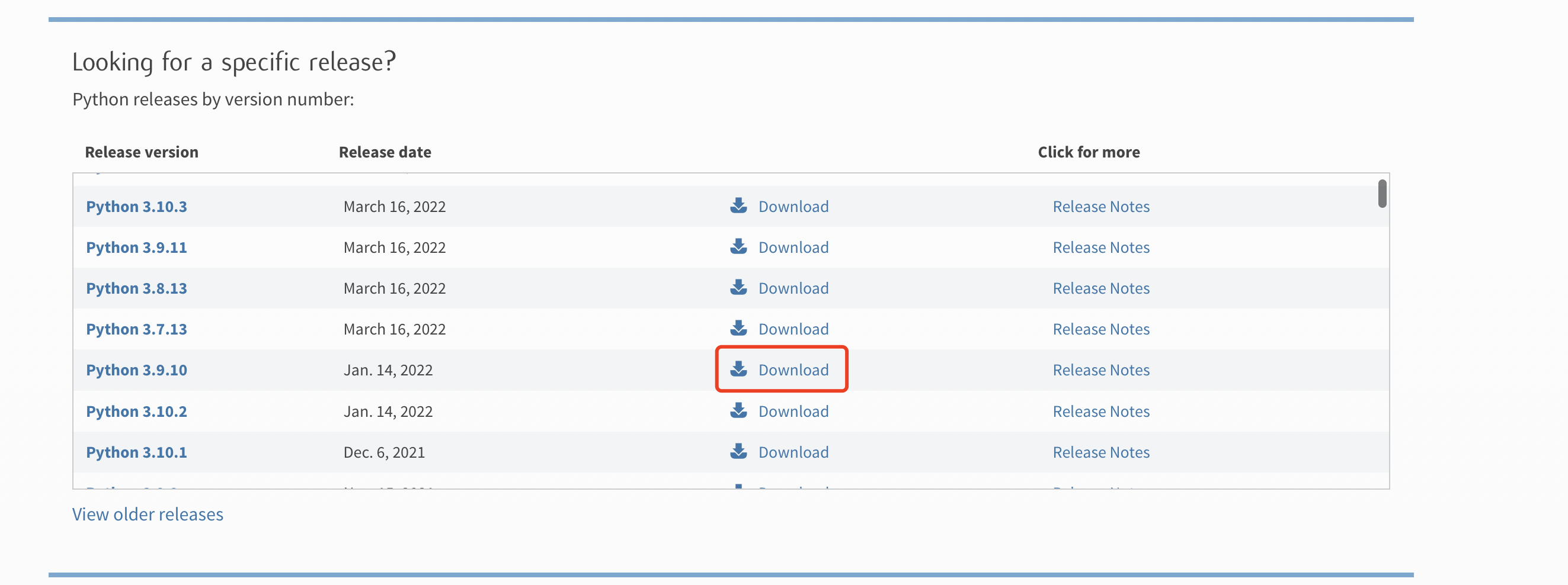Click the Dec. 6, 2021 release date

384,452
